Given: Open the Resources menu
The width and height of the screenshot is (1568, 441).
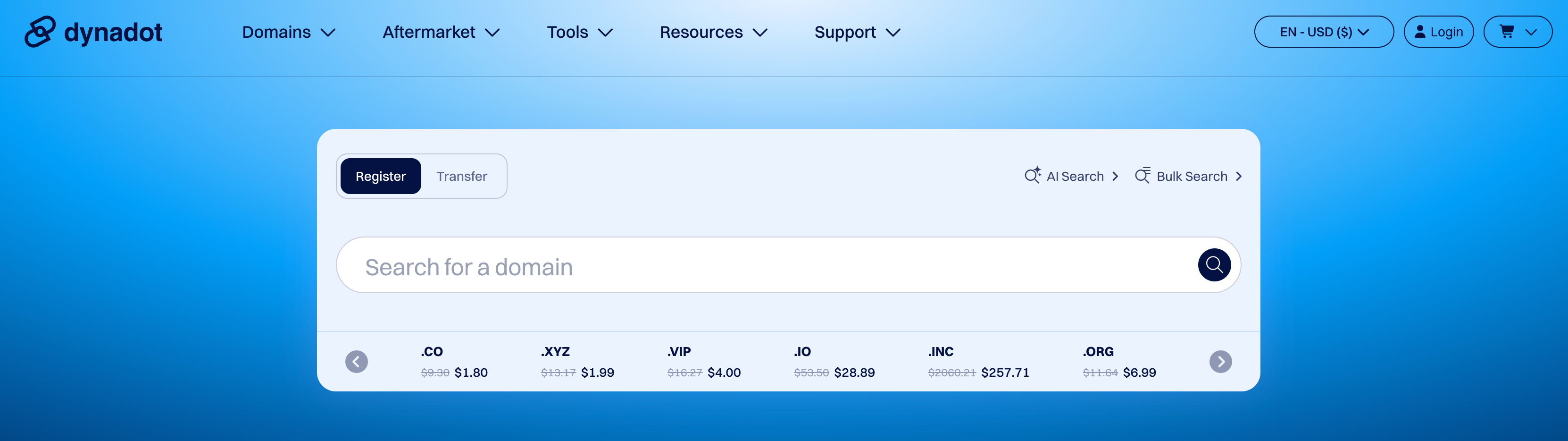Looking at the screenshot, I should [713, 32].
